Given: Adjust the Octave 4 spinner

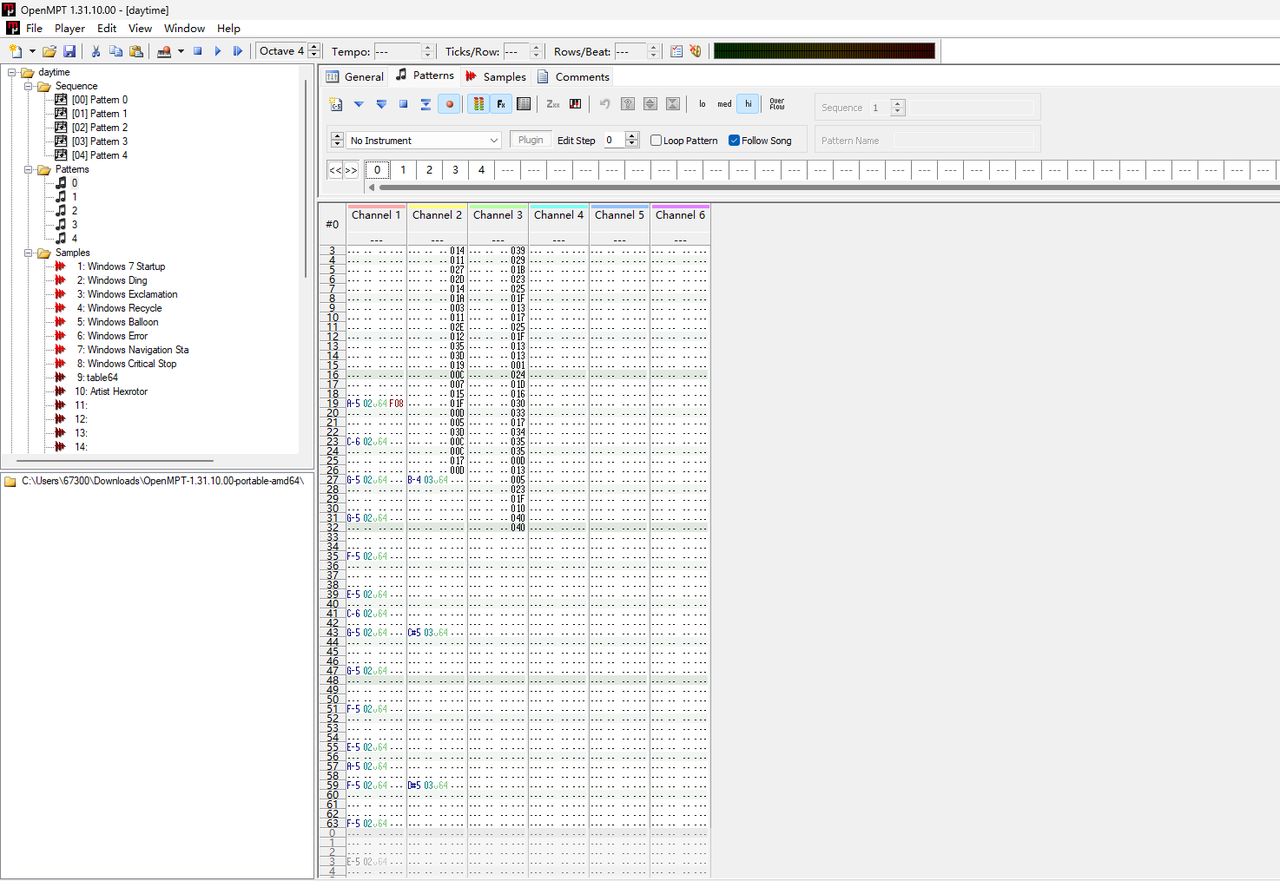Looking at the screenshot, I should pos(314,51).
